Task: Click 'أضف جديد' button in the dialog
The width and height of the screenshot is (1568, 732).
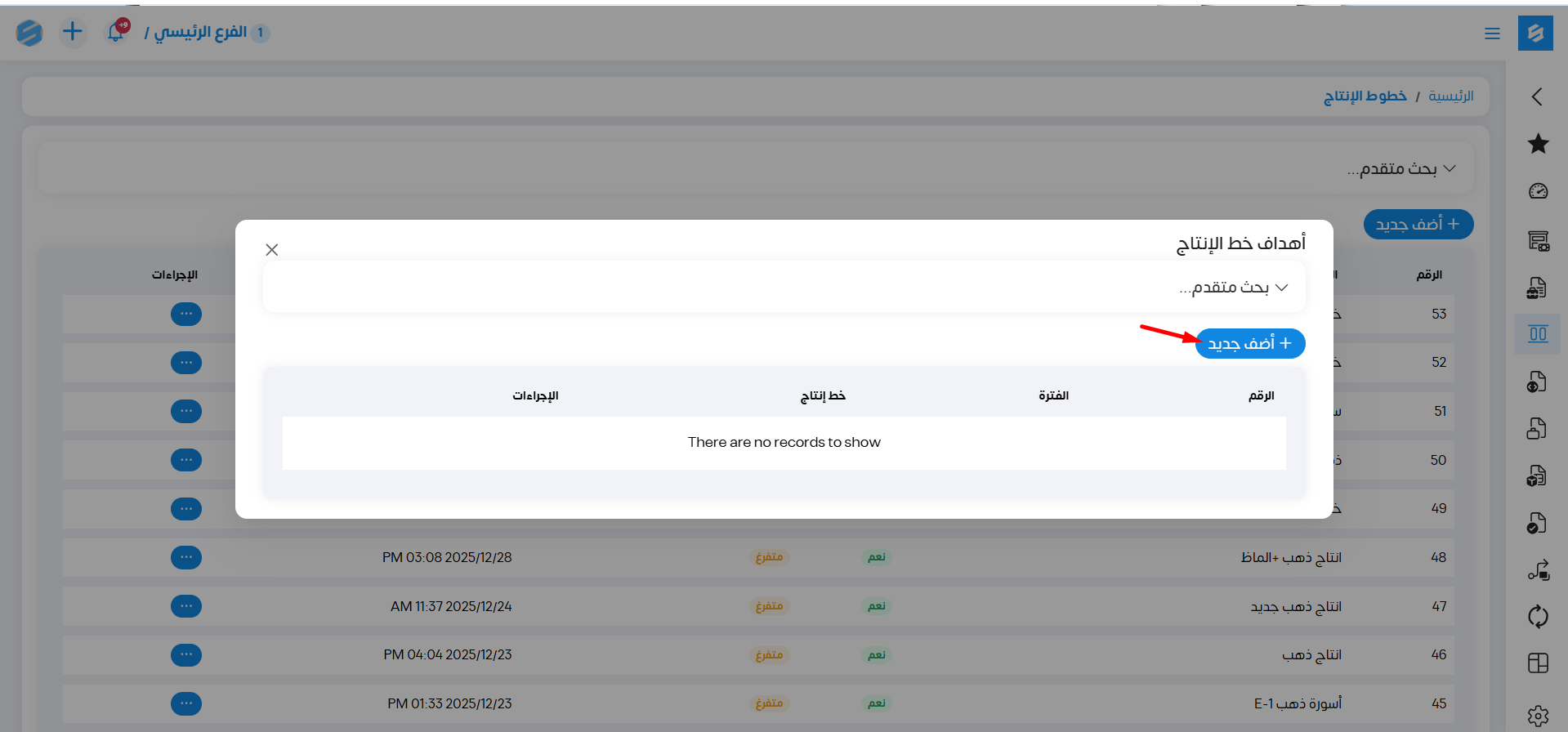Action: (x=1249, y=344)
